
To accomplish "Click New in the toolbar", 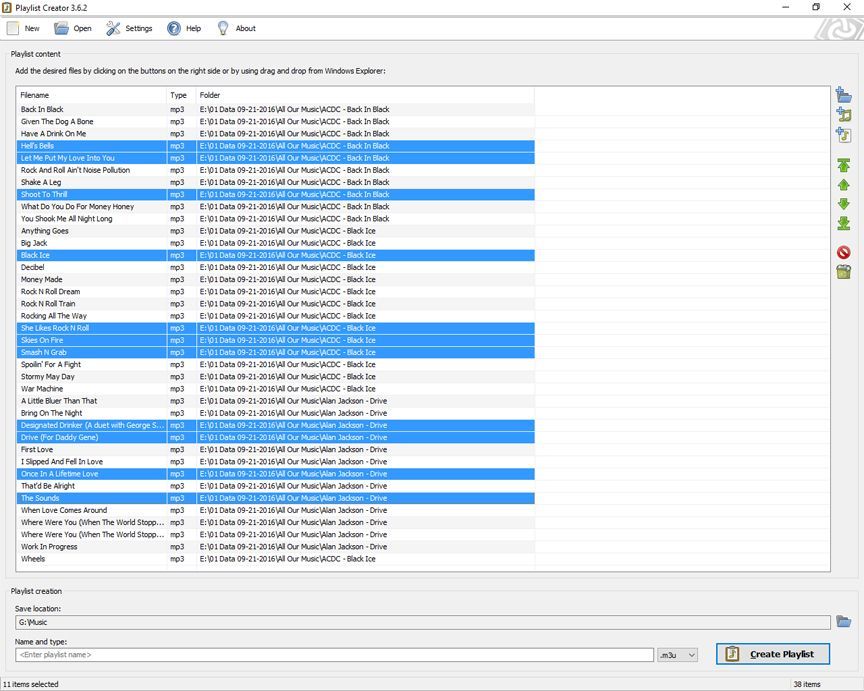I will [23, 28].
